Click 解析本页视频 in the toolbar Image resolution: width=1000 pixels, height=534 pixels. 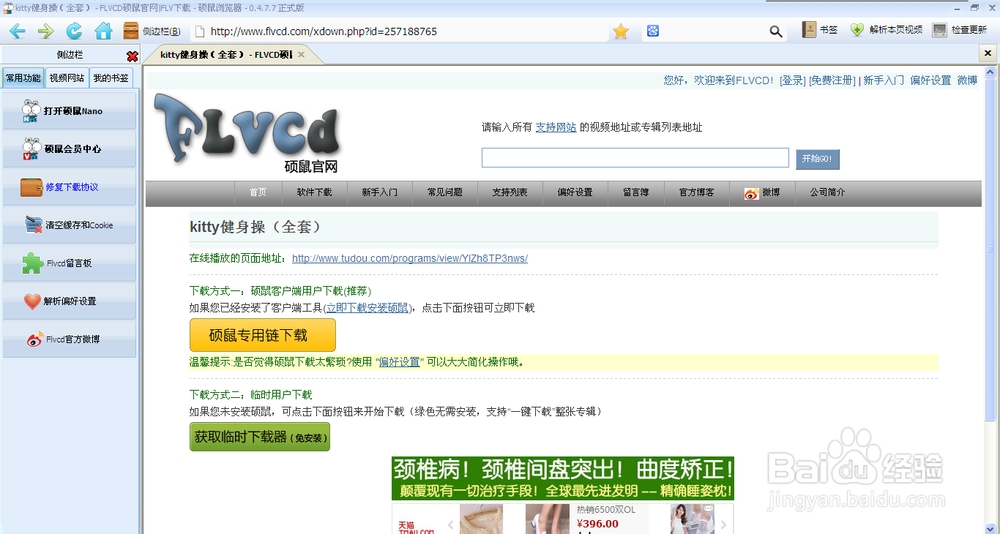coord(887,30)
